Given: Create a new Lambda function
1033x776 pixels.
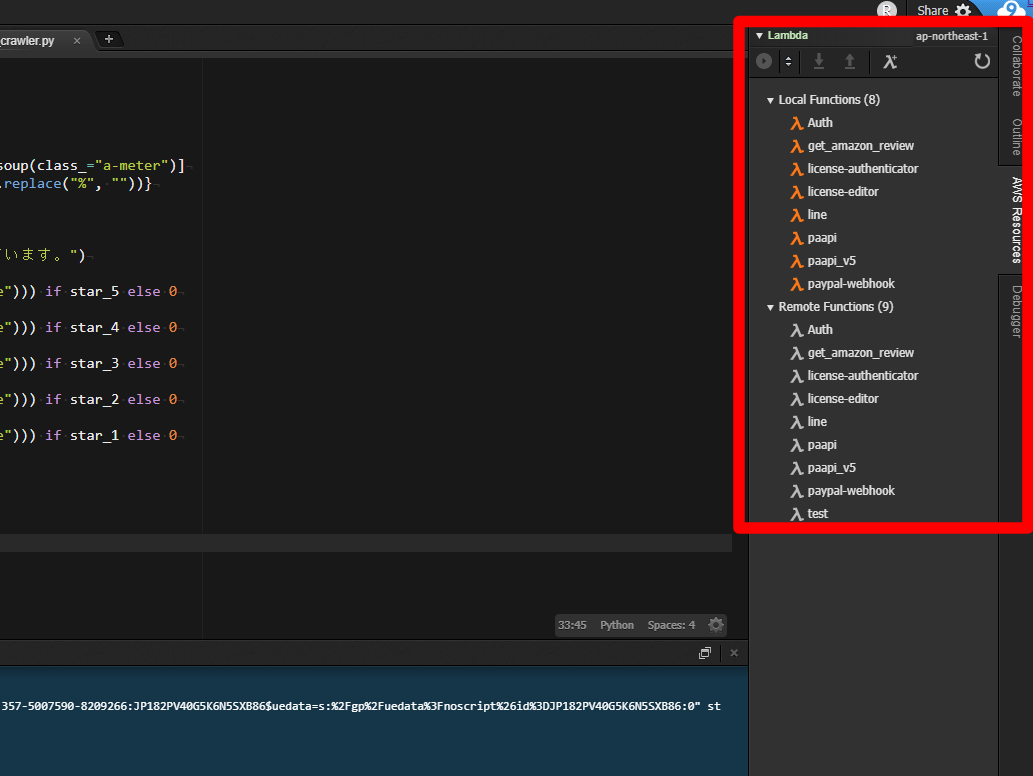Looking at the screenshot, I should (x=890, y=62).
